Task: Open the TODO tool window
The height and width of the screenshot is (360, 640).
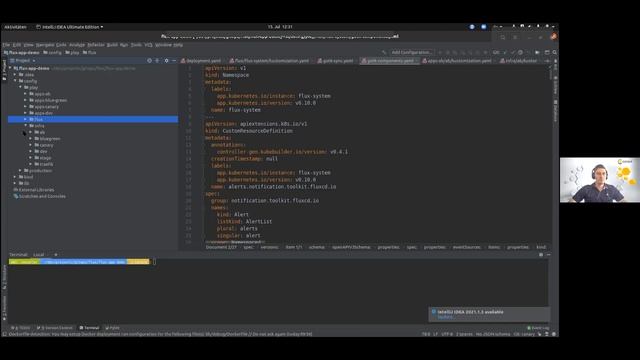Action: pos(20,328)
